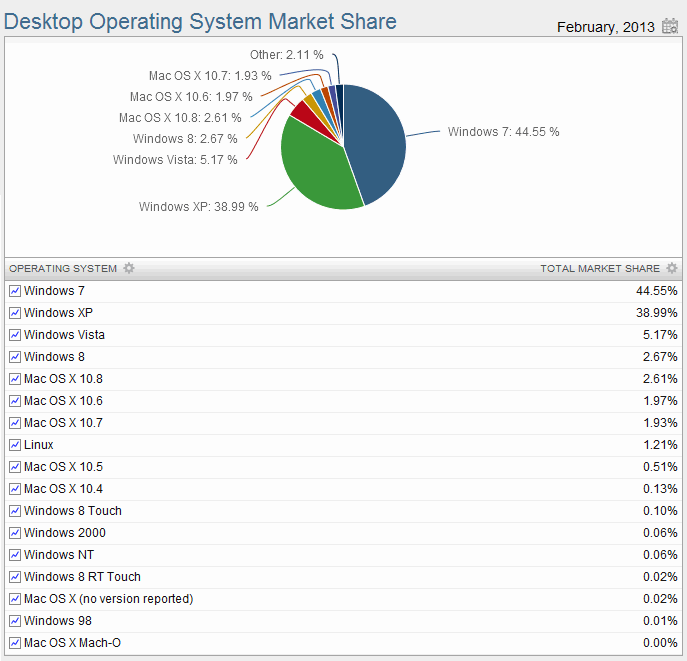Click the Mac OS X Mach-O row name
This screenshot has height=661, width=687.
click(72, 643)
